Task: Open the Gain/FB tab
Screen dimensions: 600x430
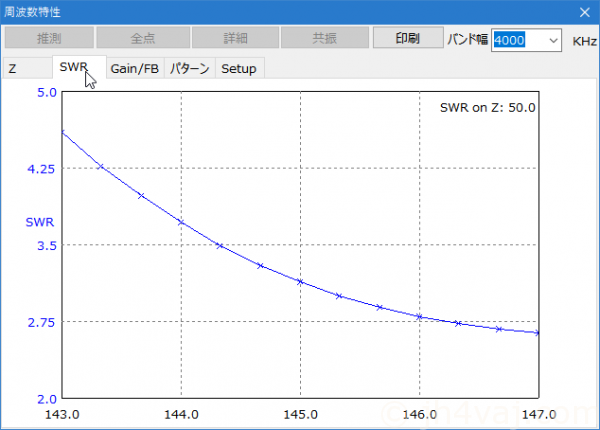Action: [135, 68]
